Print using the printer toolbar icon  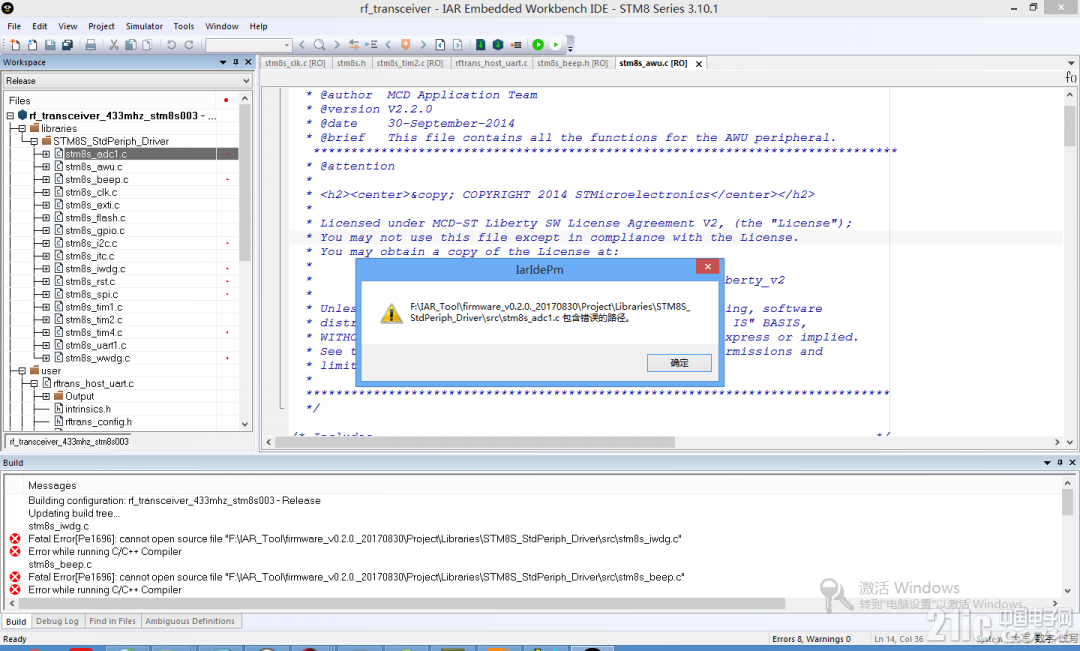click(x=90, y=45)
